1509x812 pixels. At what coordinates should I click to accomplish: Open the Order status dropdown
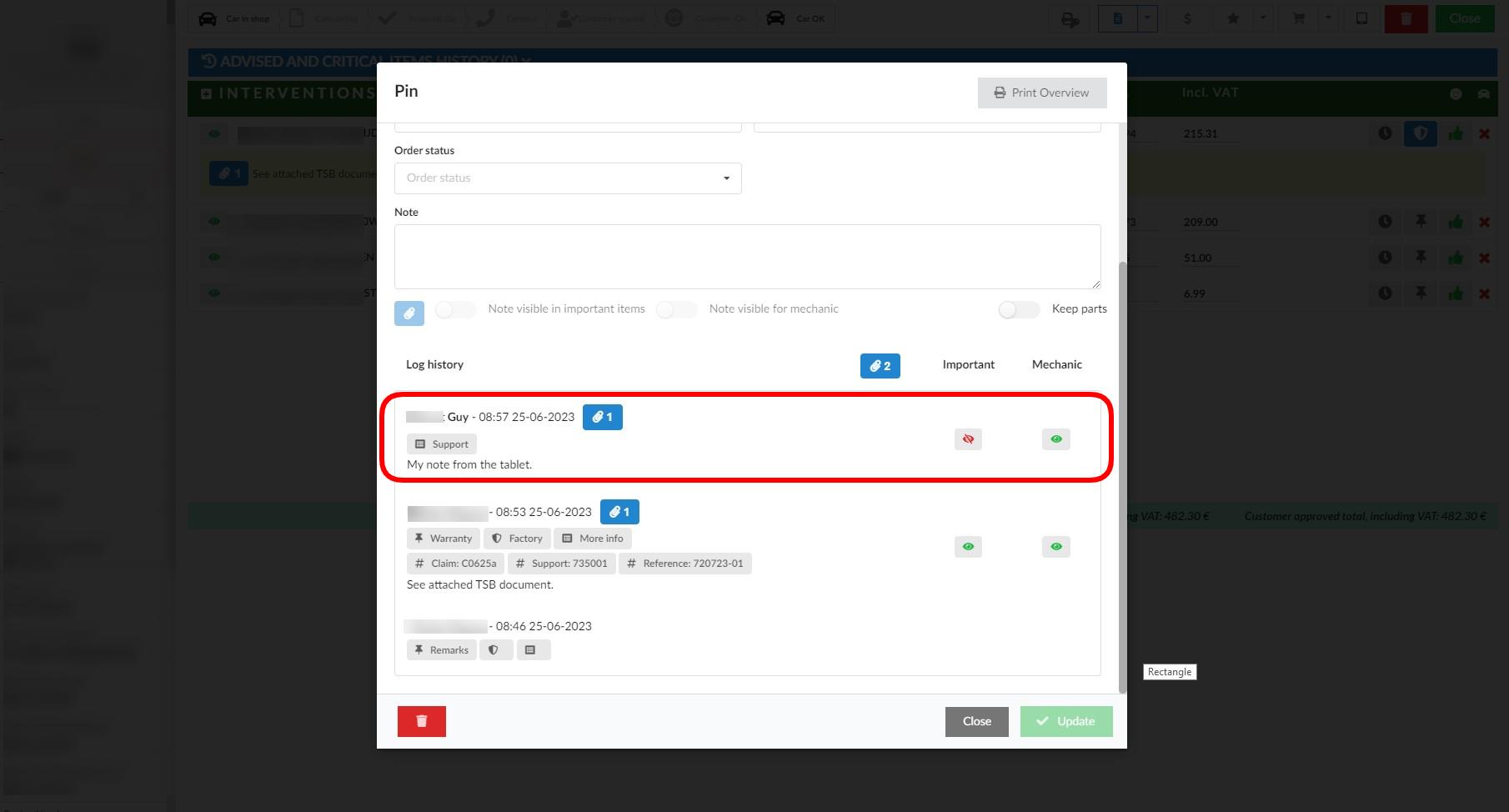[568, 178]
